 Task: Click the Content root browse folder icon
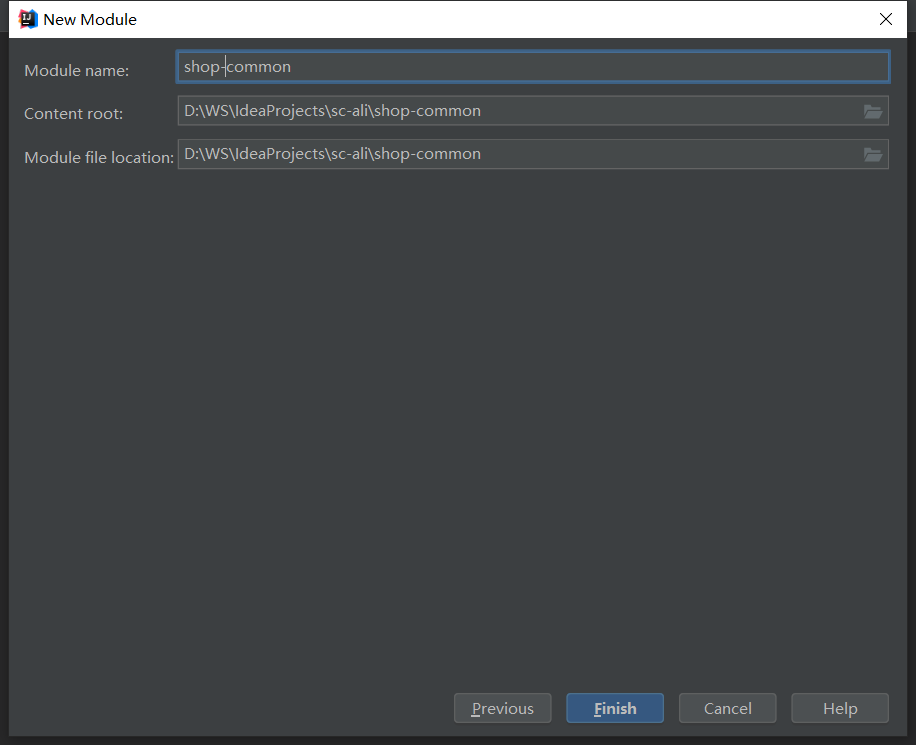873,111
